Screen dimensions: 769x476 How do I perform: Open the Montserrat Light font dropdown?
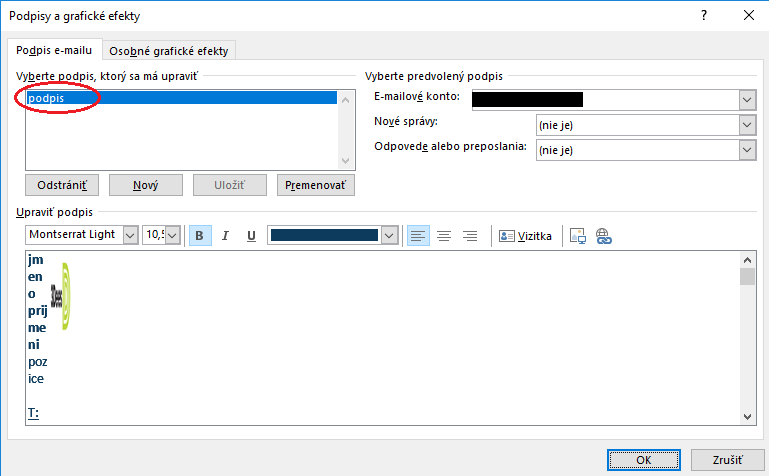(129, 235)
